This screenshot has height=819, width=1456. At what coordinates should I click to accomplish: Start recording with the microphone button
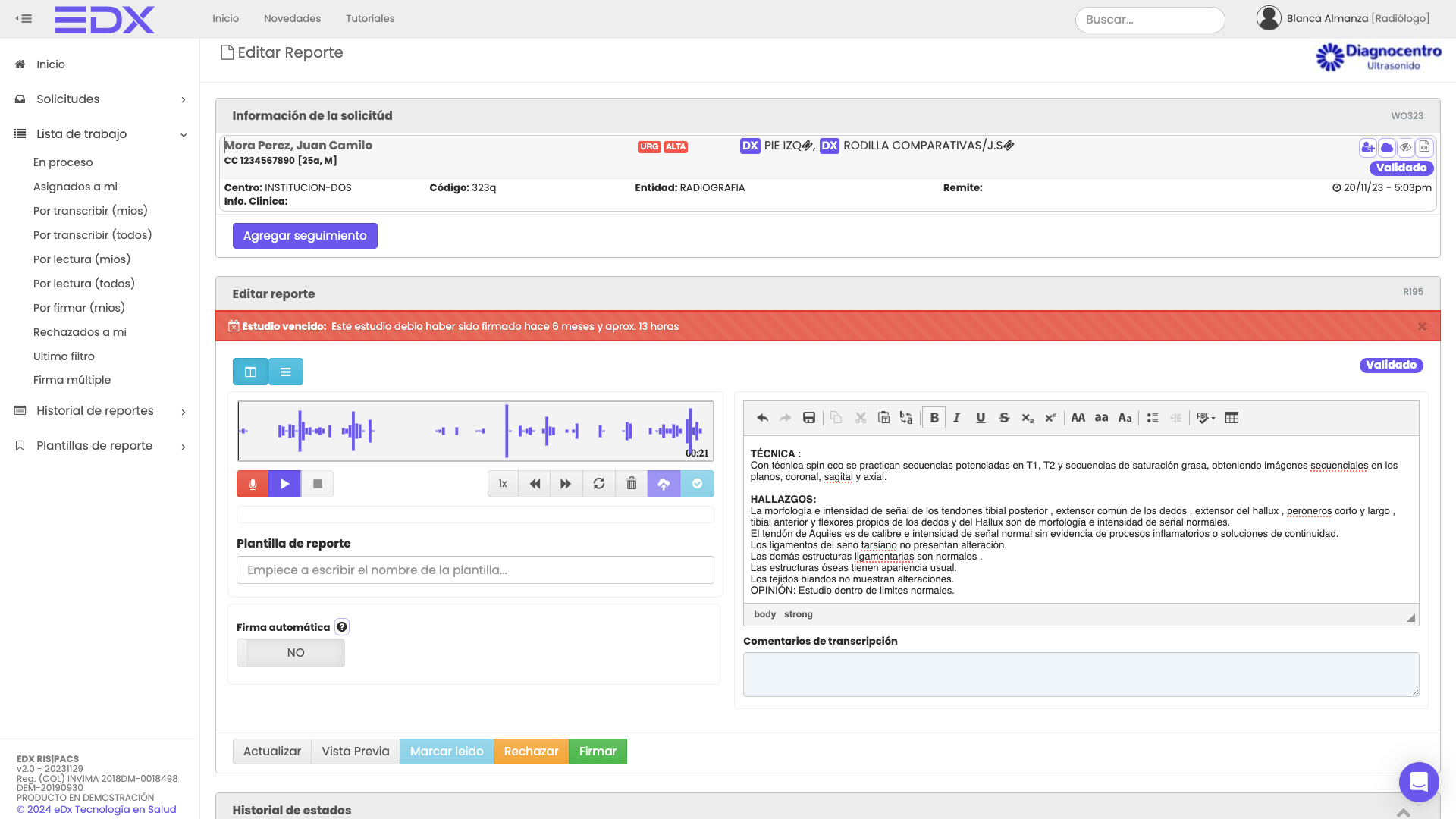click(x=253, y=484)
